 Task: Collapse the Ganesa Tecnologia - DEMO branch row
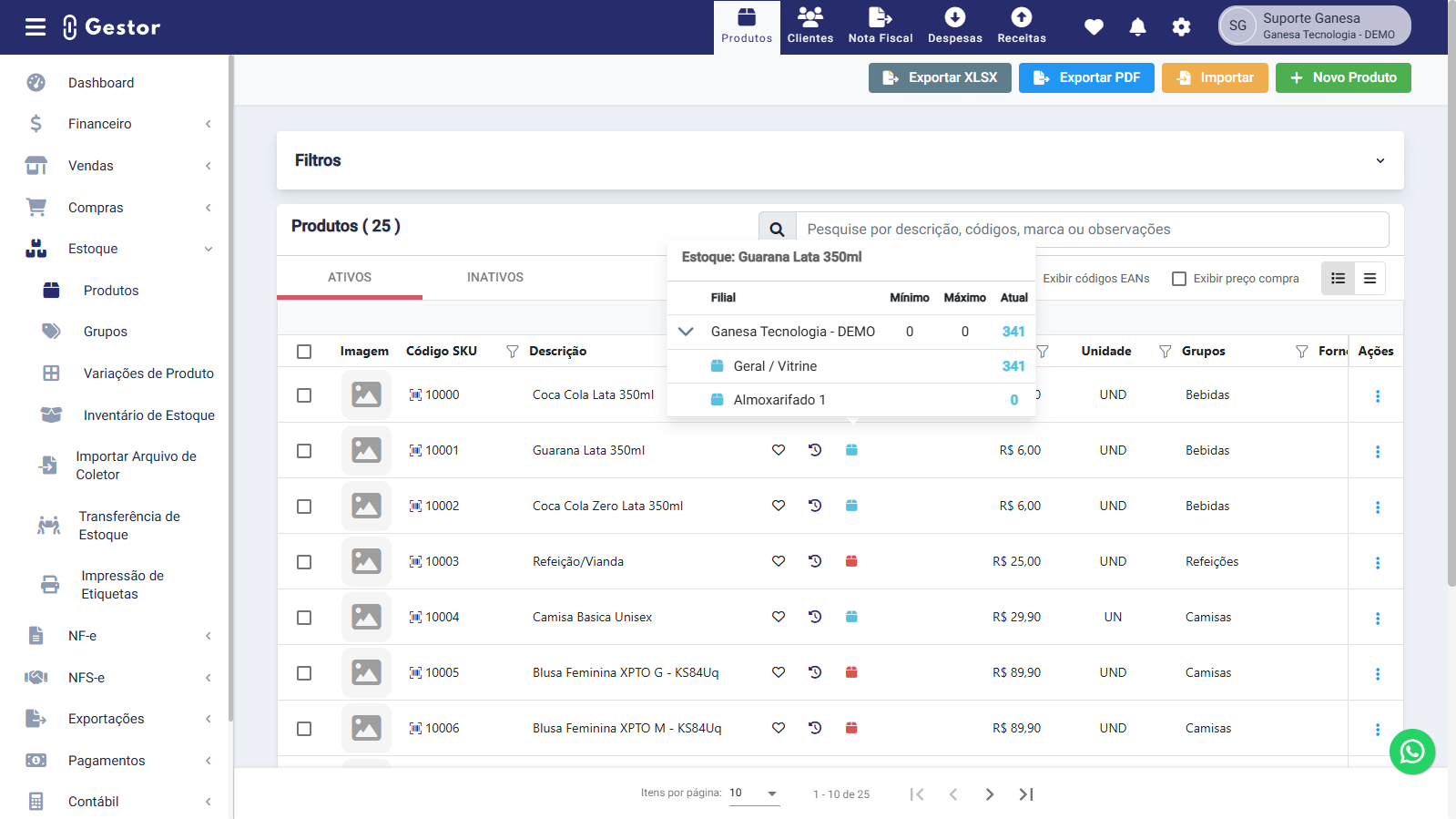[x=687, y=332]
